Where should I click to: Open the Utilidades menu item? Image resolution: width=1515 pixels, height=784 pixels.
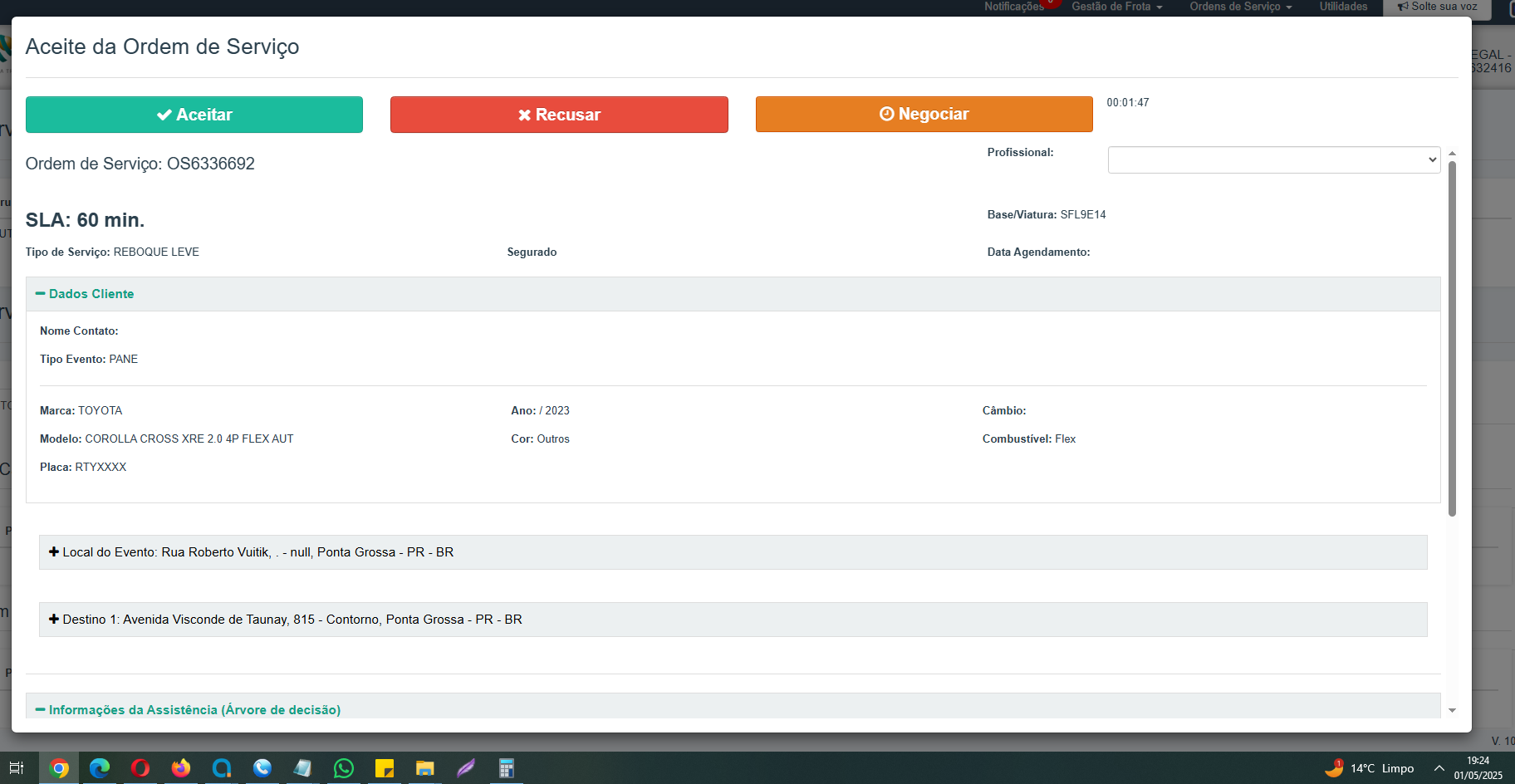(1343, 7)
